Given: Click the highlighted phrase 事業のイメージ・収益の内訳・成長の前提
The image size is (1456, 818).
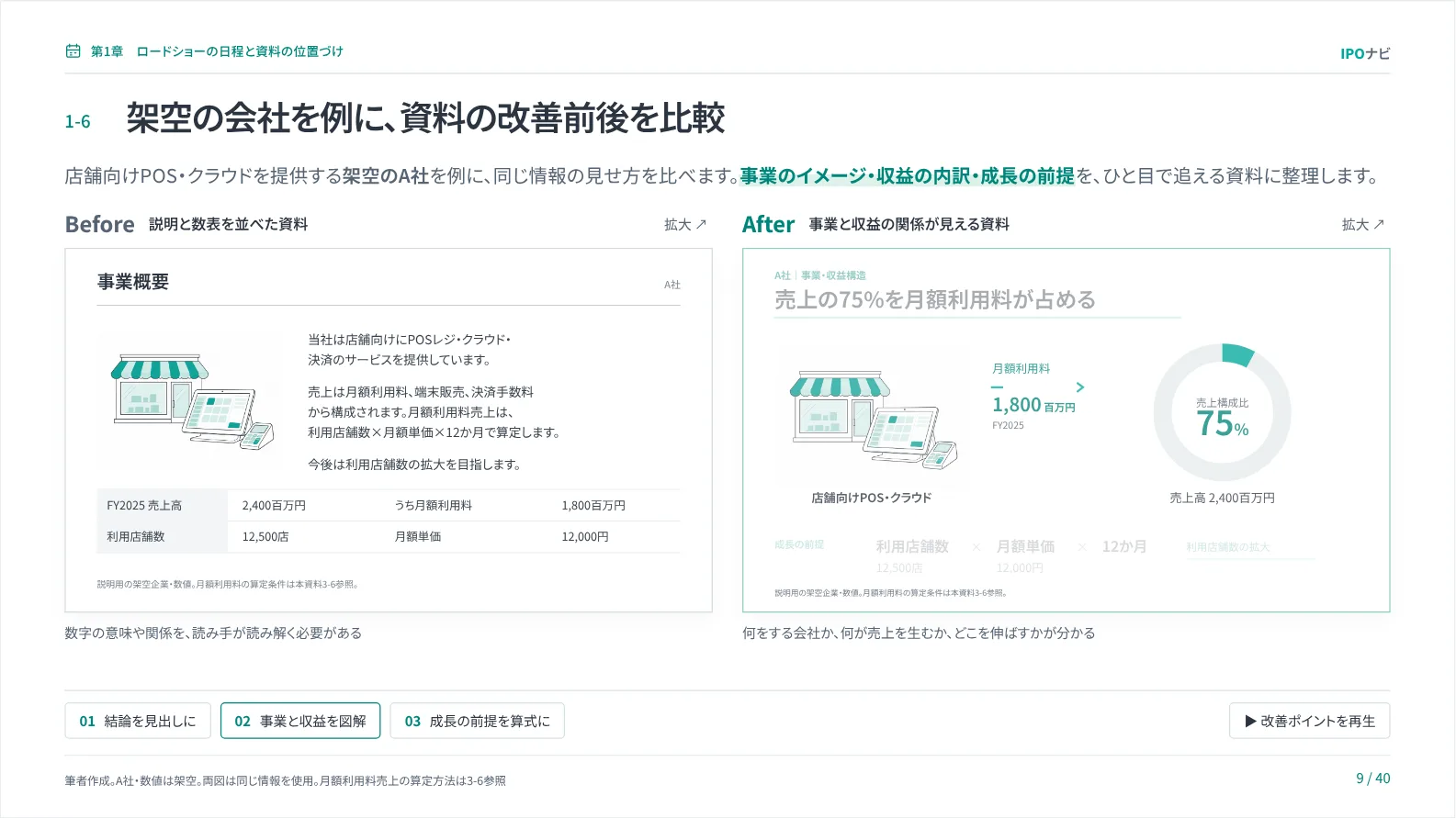Looking at the screenshot, I should pos(908,175).
